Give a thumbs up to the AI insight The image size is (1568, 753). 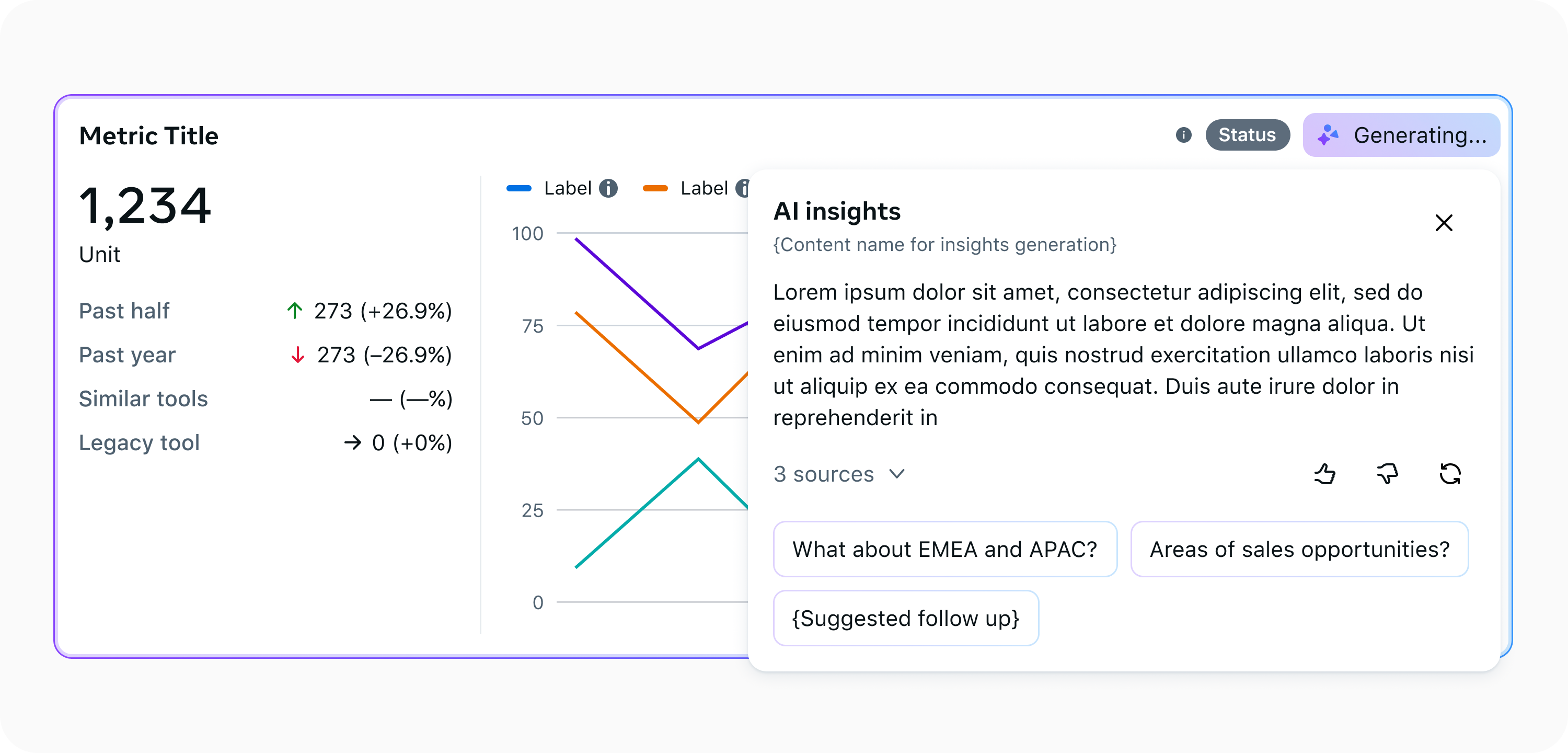click(1325, 475)
